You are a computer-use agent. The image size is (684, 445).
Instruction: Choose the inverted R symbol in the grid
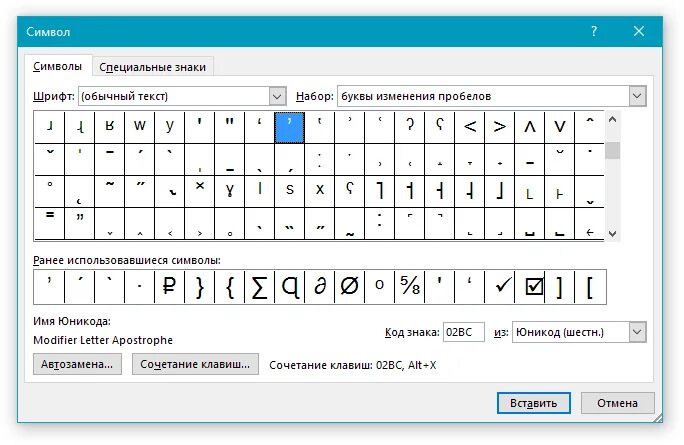point(109,127)
